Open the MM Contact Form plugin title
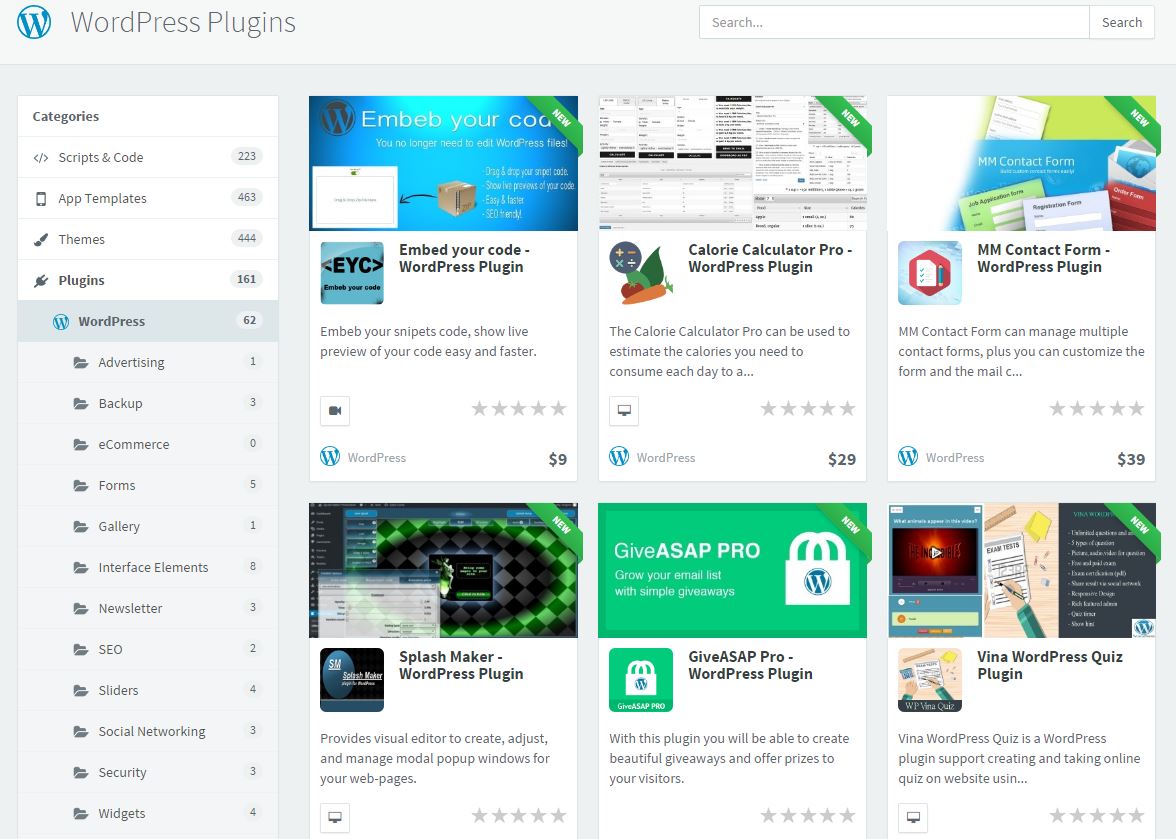The width and height of the screenshot is (1176, 839). tap(1043, 258)
